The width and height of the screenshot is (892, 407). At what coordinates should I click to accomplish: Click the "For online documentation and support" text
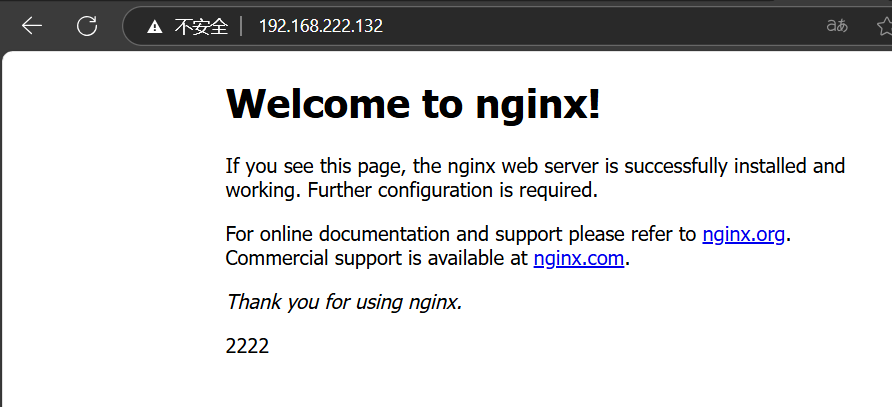click(x=395, y=235)
